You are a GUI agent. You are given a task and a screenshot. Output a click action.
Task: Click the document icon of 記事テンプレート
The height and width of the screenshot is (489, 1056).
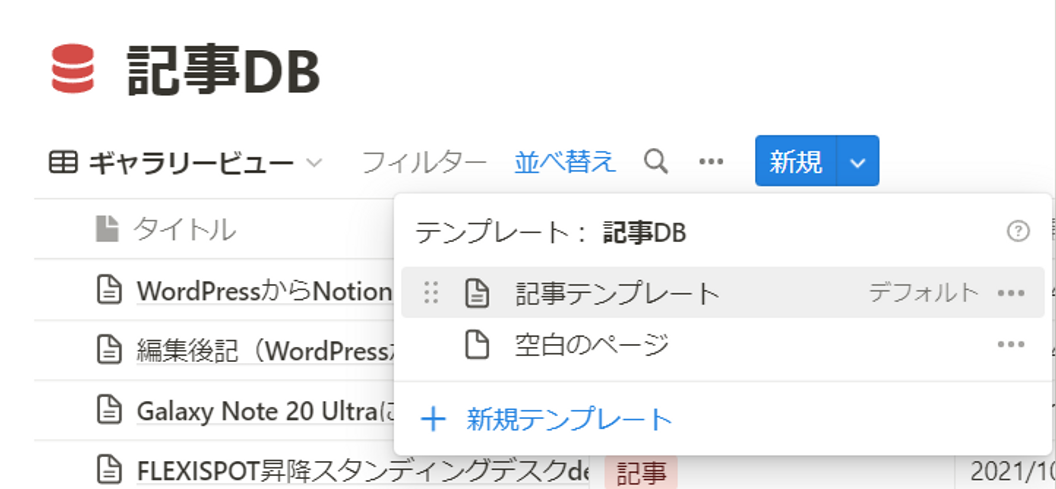[x=477, y=294]
